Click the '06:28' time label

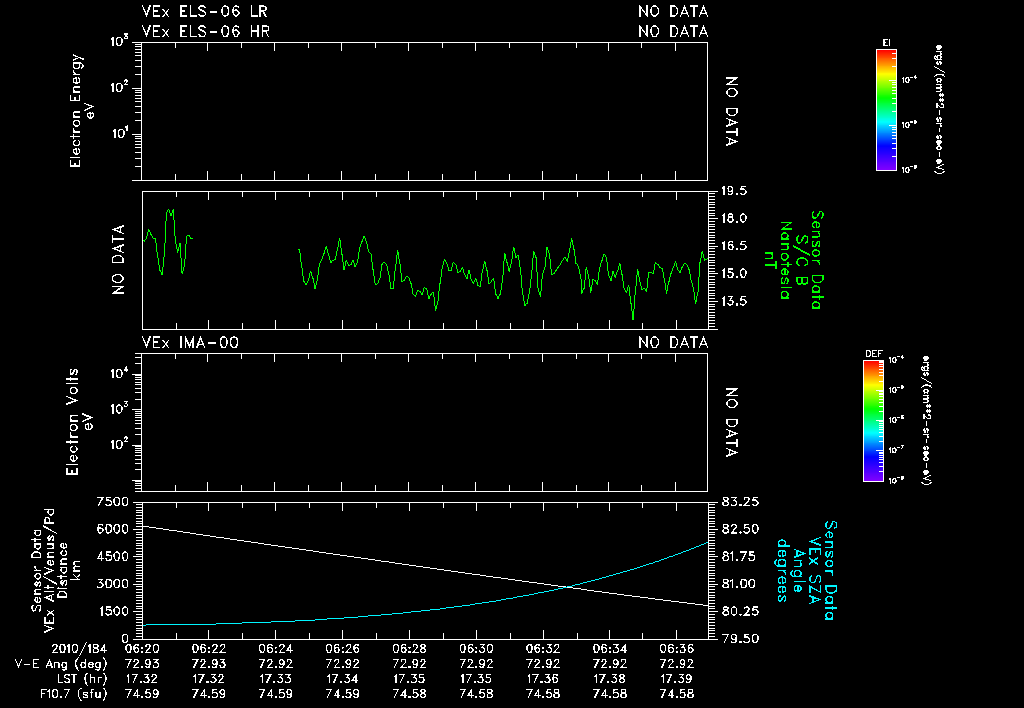pos(409,649)
